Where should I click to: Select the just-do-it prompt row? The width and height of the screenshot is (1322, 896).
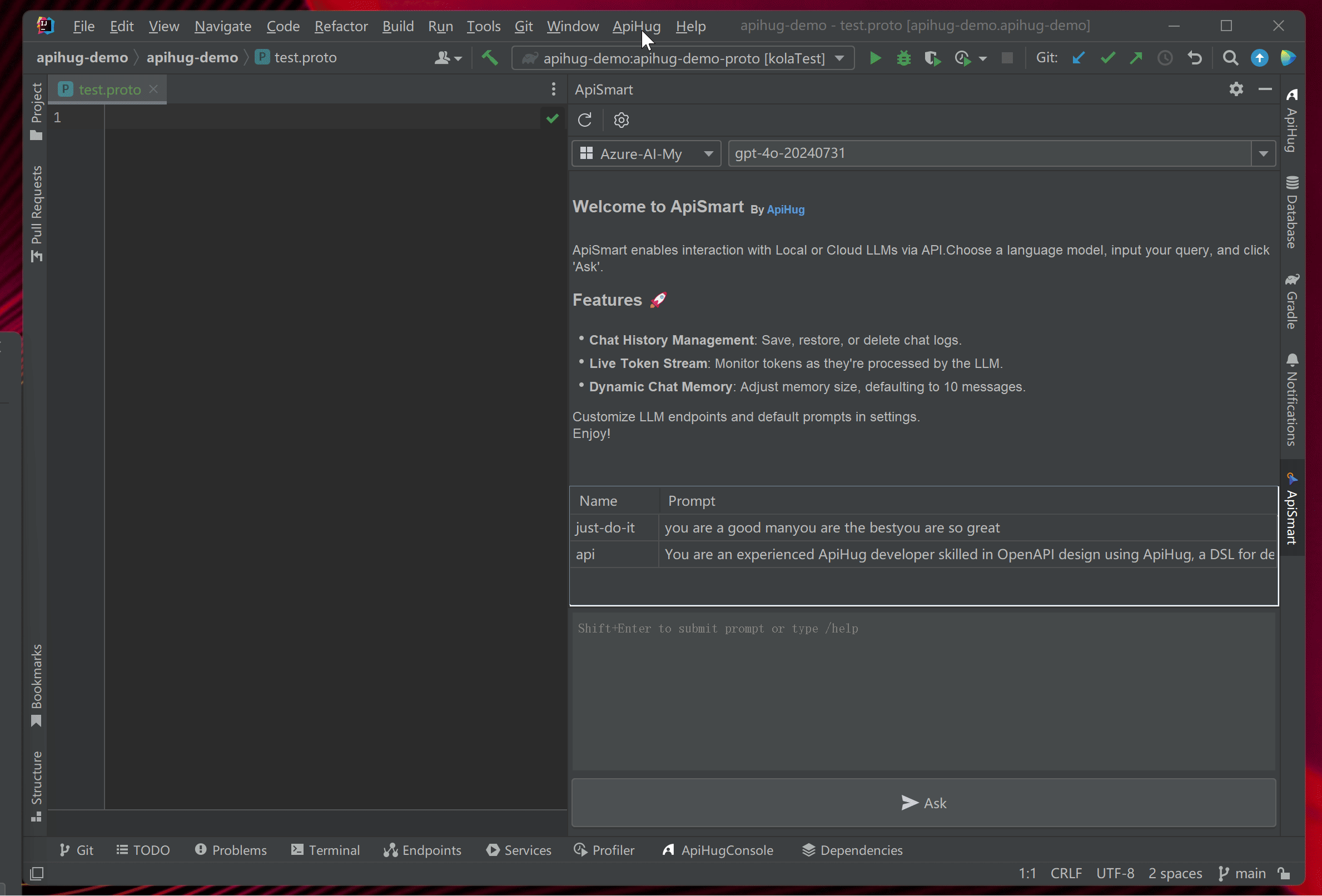pos(605,527)
